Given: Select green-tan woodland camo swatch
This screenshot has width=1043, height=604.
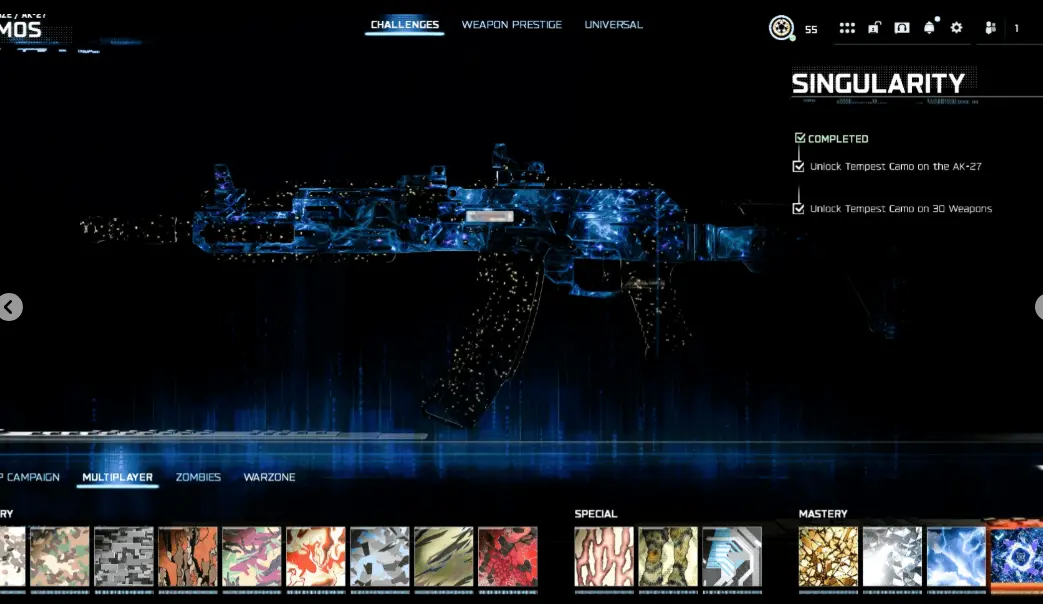Looking at the screenshot, I should coord(60,557).
